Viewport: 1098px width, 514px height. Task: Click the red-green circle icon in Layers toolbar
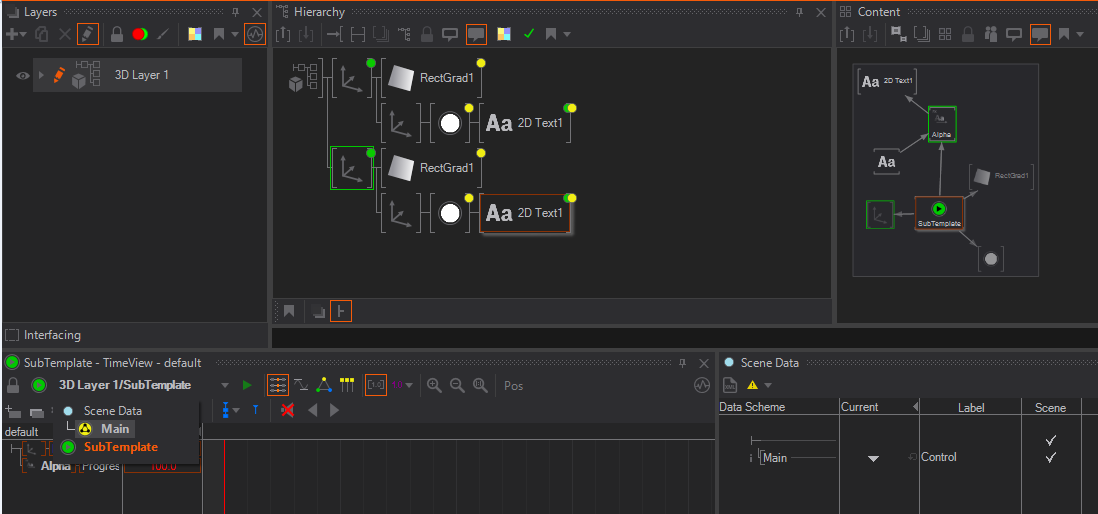[x=140, y=34]
